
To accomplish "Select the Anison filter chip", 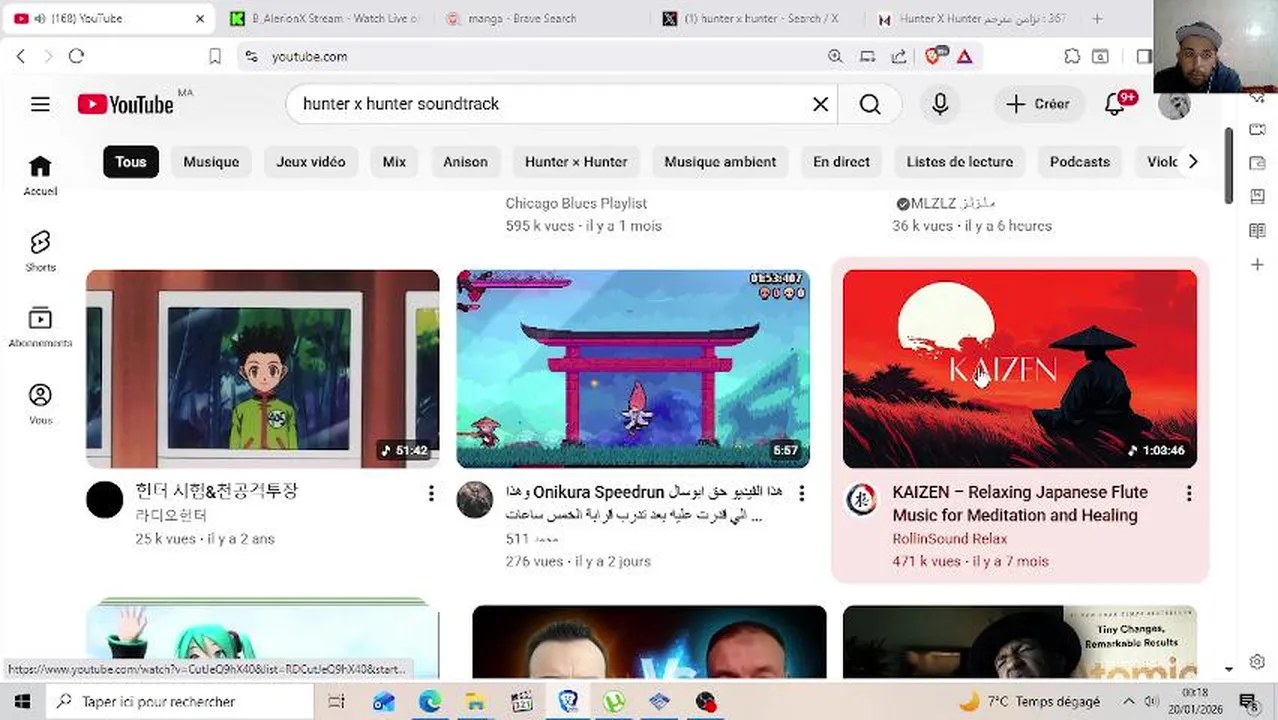I will 465,162.
